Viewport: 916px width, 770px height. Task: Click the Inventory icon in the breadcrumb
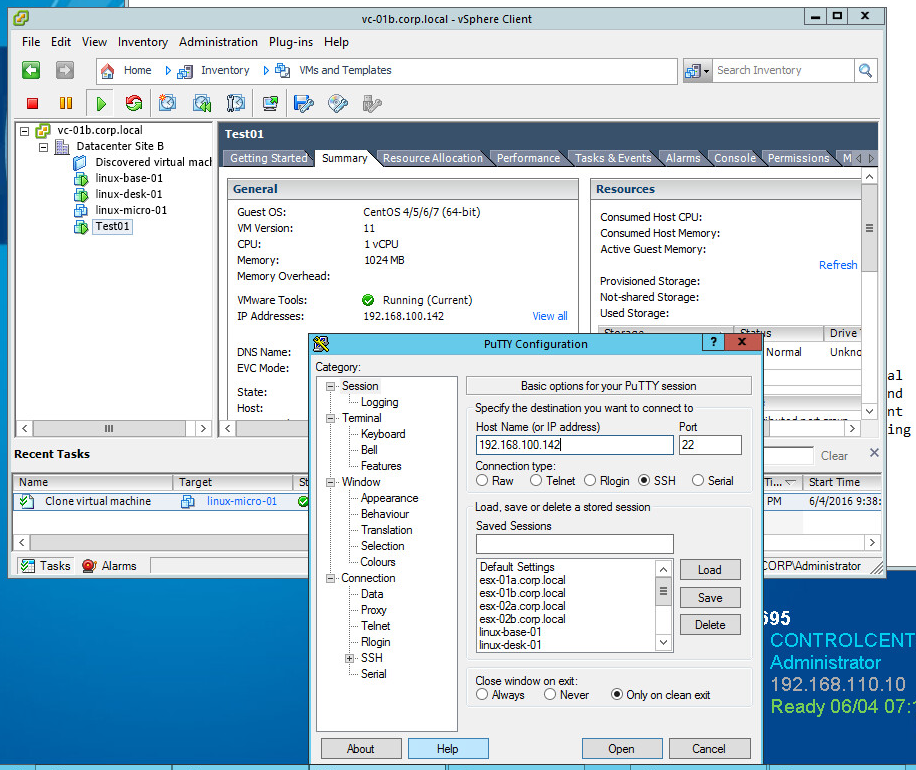click(x=185, y=71)
